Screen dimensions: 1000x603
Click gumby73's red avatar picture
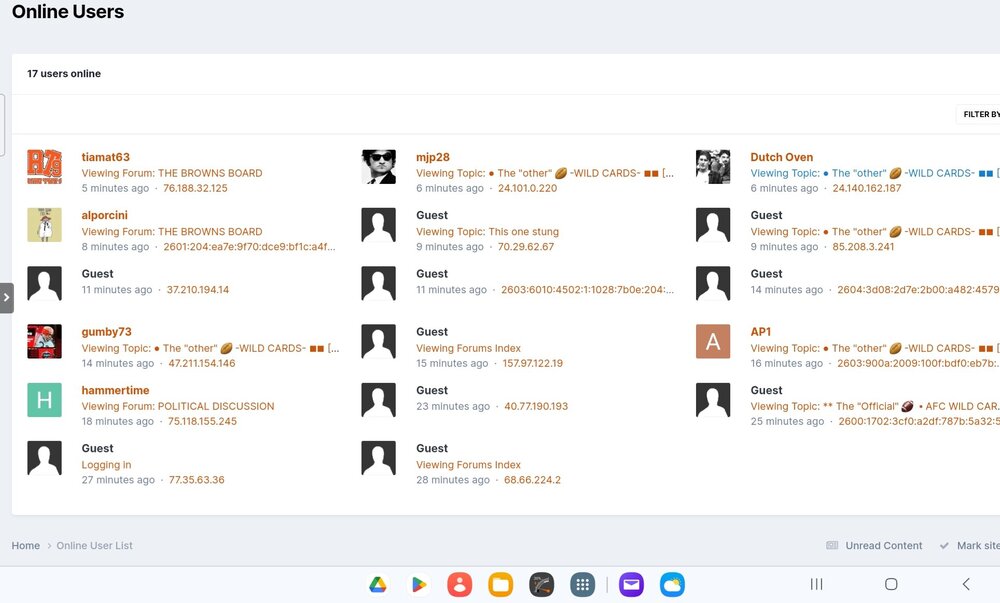click(x=45, y=342)
